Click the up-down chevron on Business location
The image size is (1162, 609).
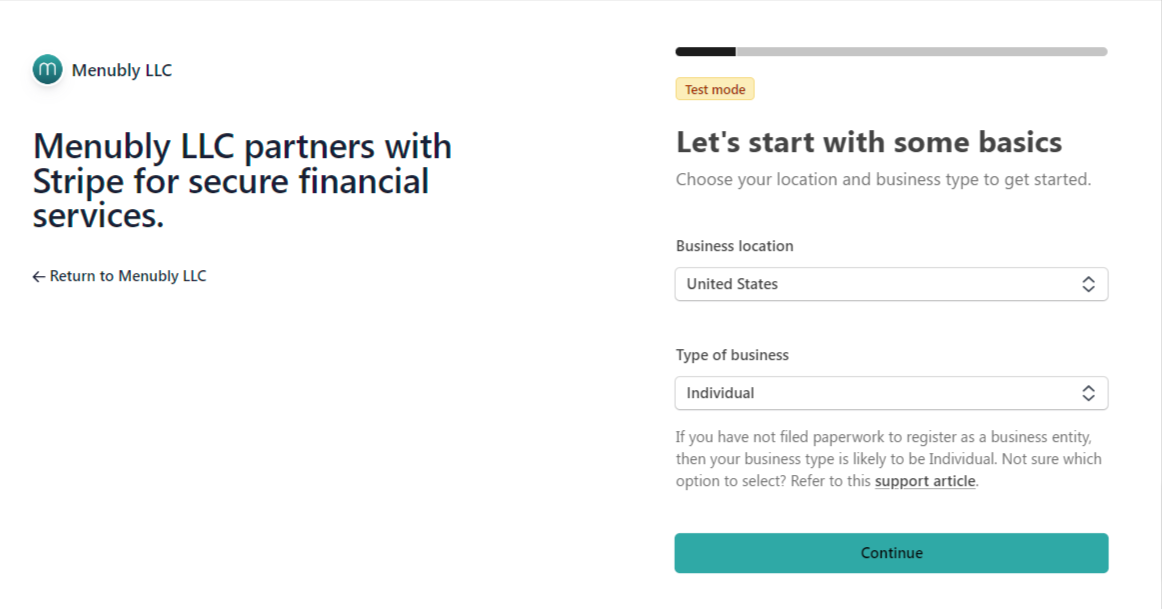coord(1088,285)
